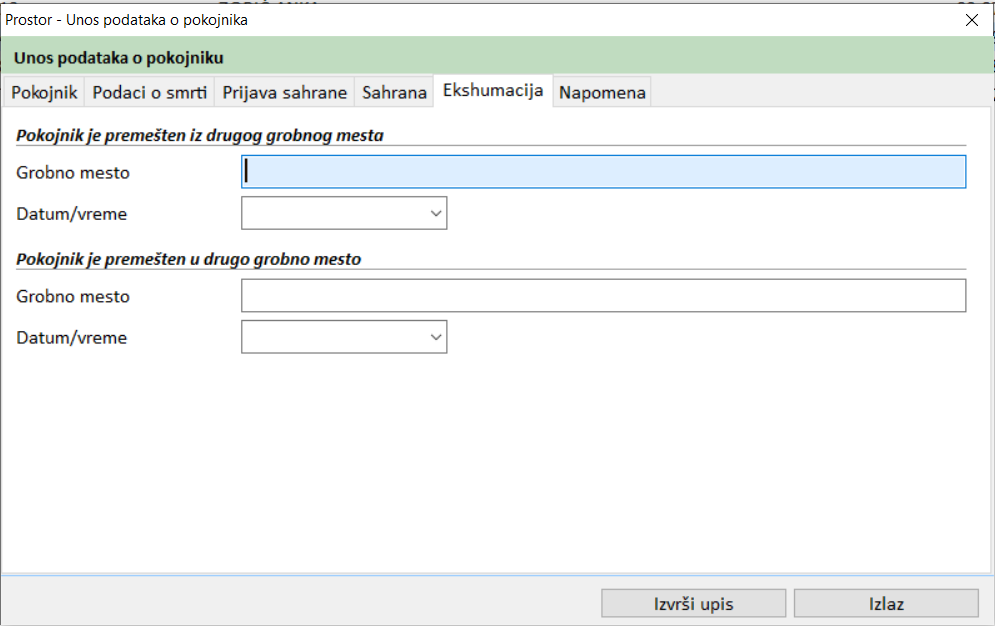Click the Ekshumacija tab

click(x=493, y=91)
